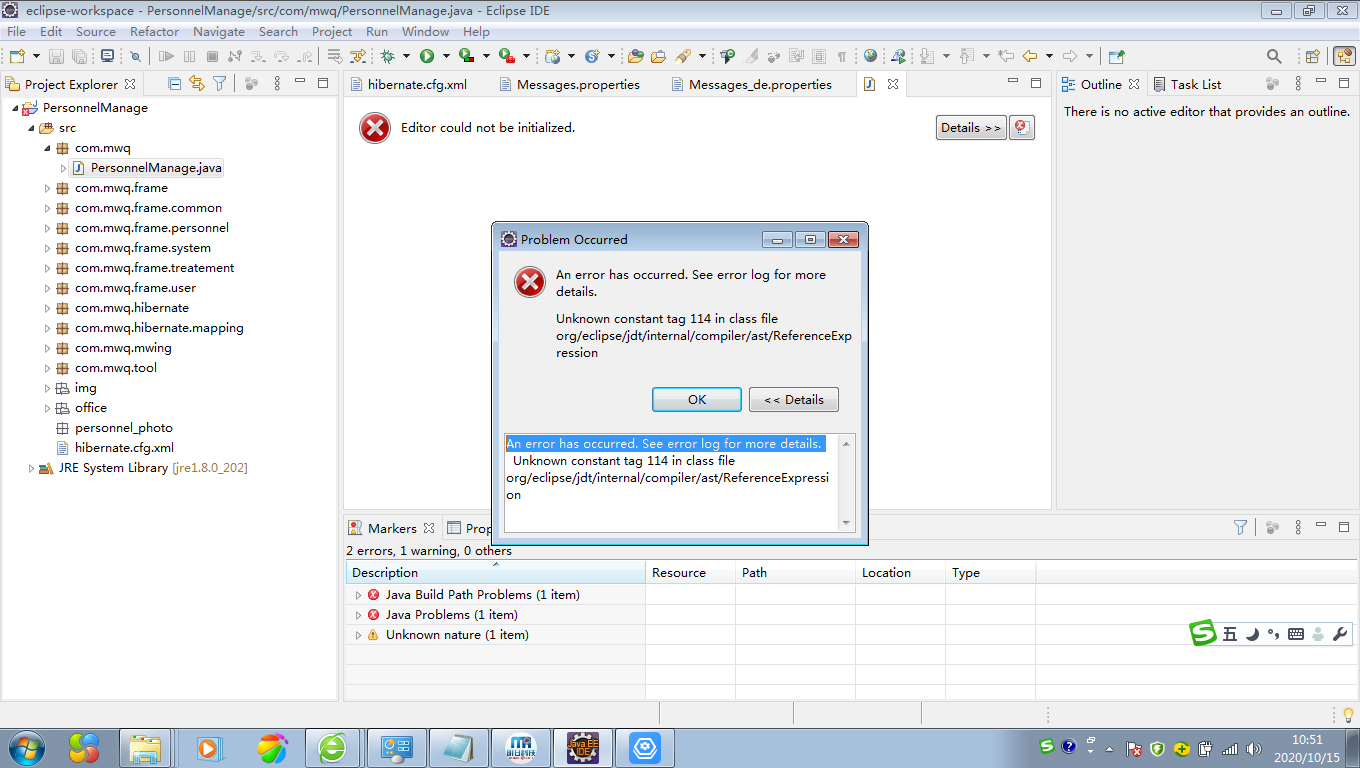Open dropdown arrow next to New icon
The width and height of the screenshot is (1360, 768).
36,57
